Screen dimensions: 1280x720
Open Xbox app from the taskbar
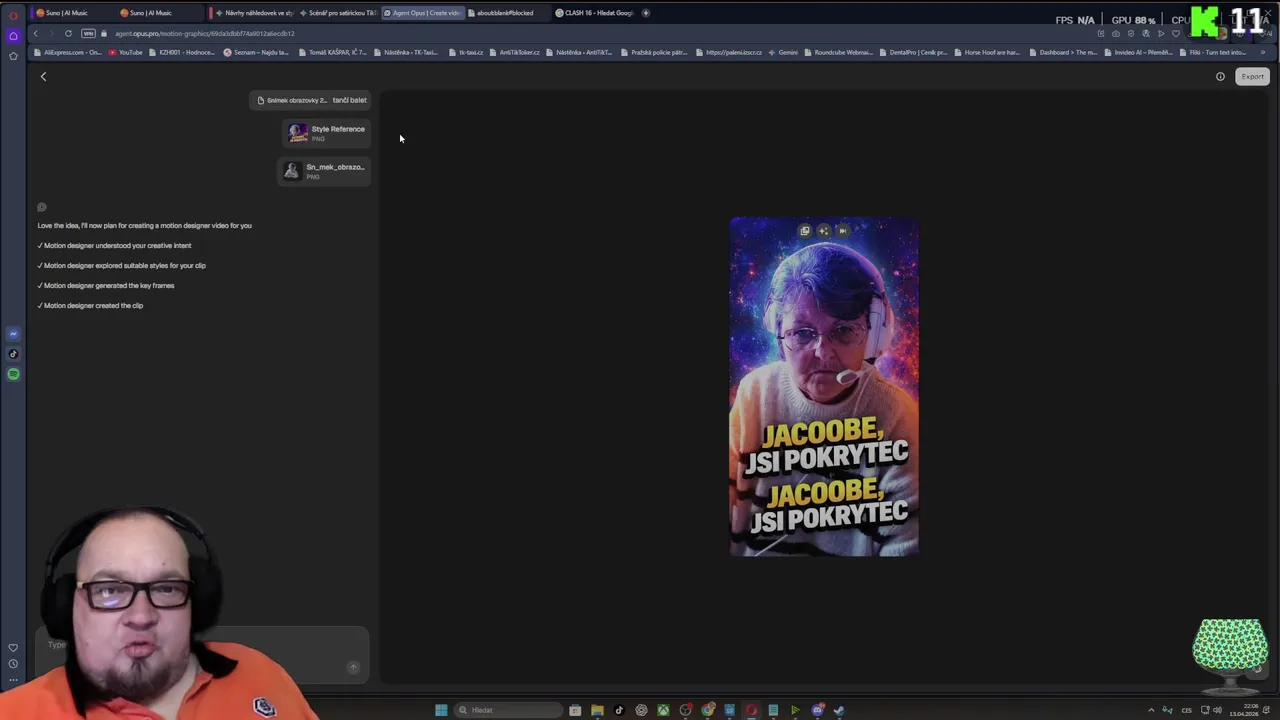[x=663, y=710]
